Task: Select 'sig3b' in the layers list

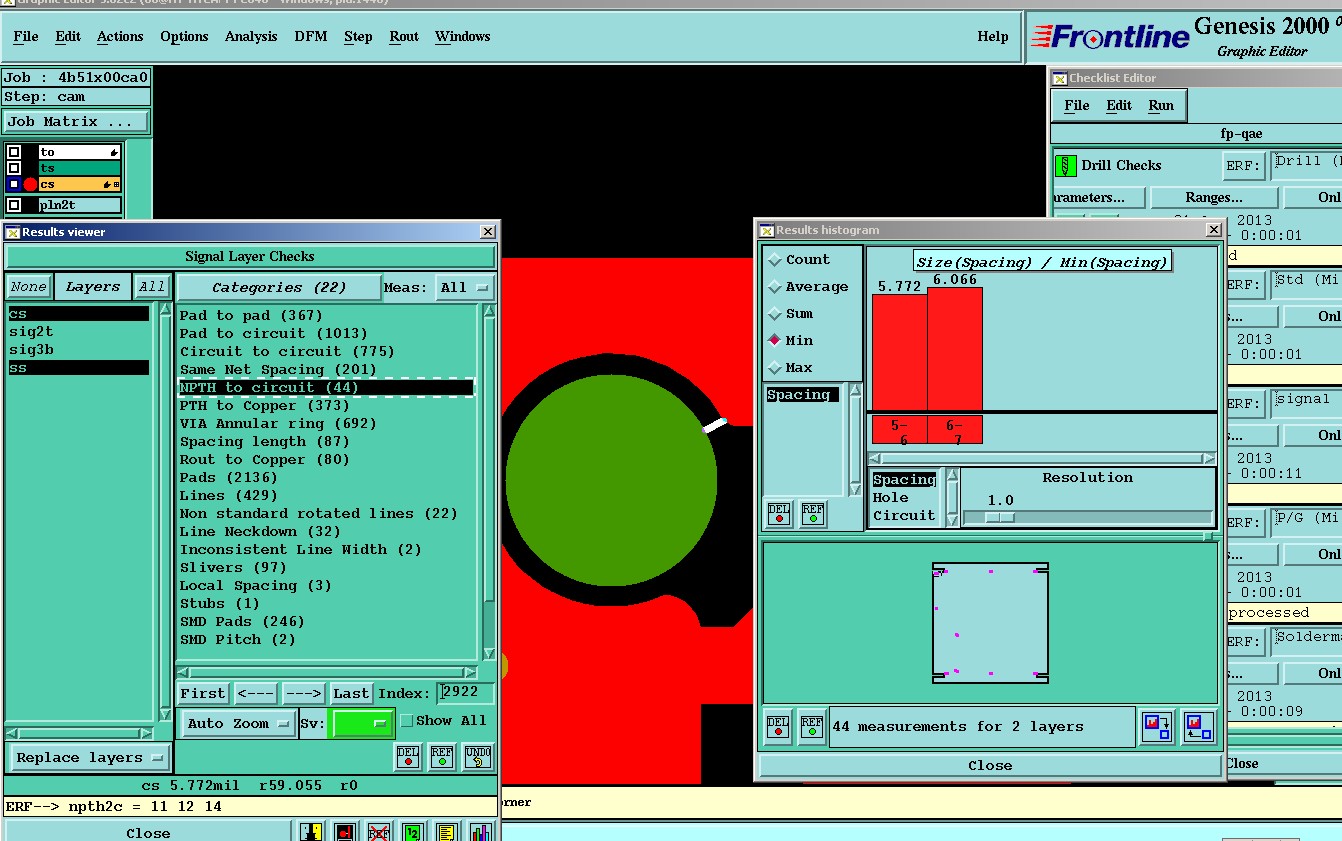Action: pyautogui.click(x=31, y=349)
